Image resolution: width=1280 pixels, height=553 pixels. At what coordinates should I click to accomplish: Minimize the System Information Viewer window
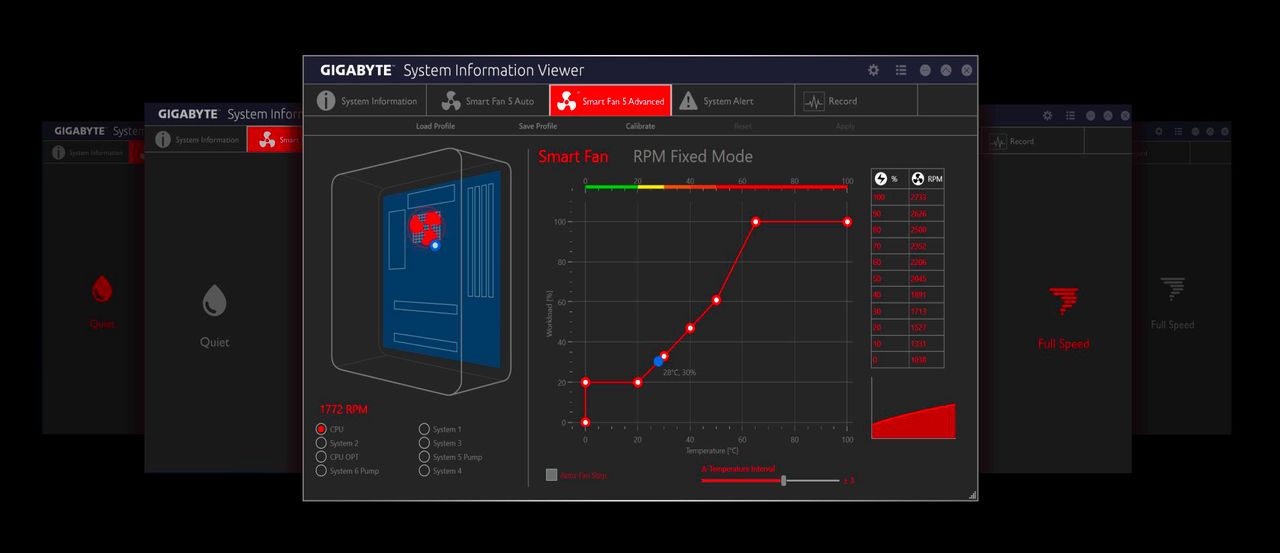pyautogui.click(x=925, y=70)
